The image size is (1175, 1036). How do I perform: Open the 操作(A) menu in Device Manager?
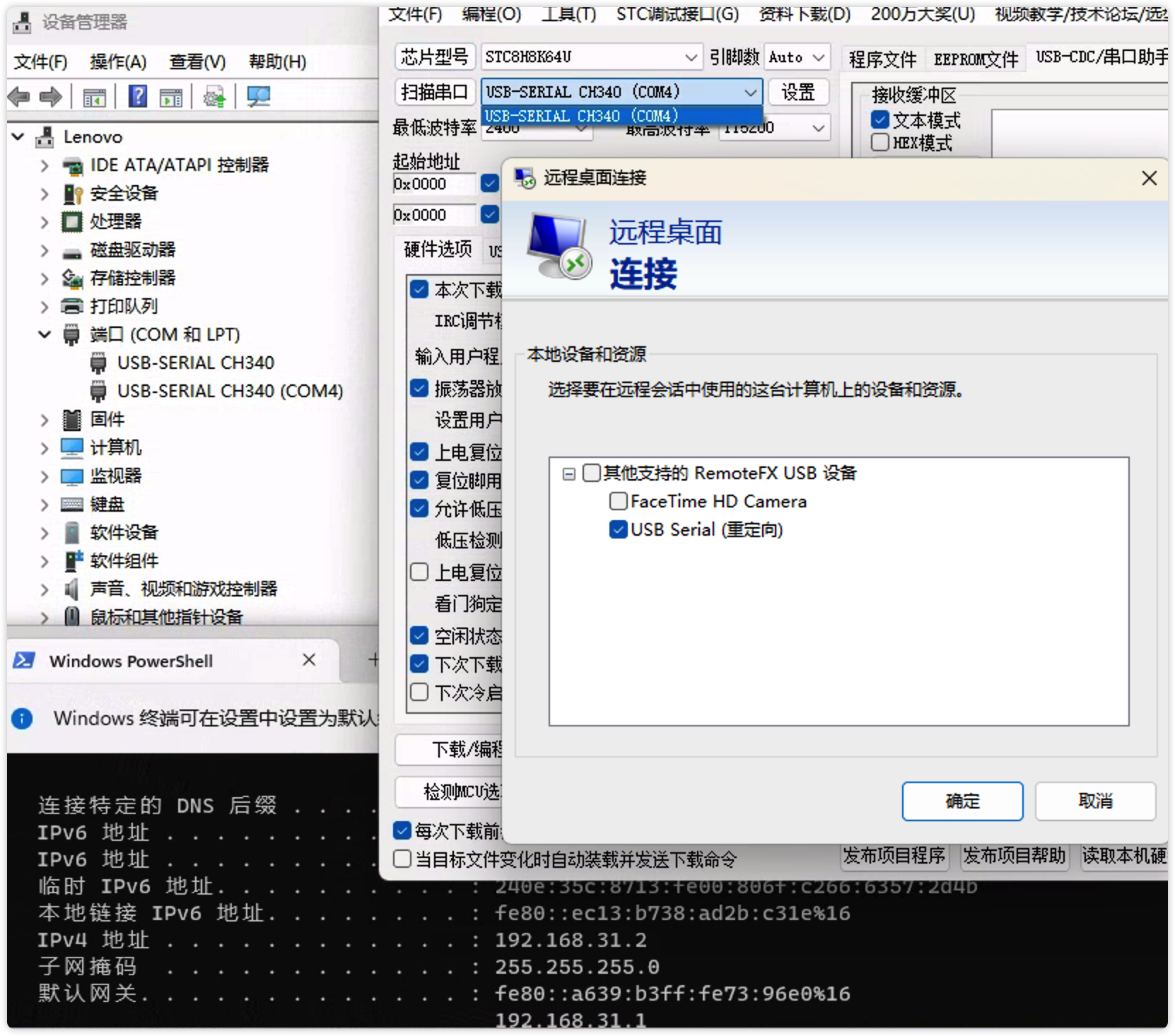(118, 62)
